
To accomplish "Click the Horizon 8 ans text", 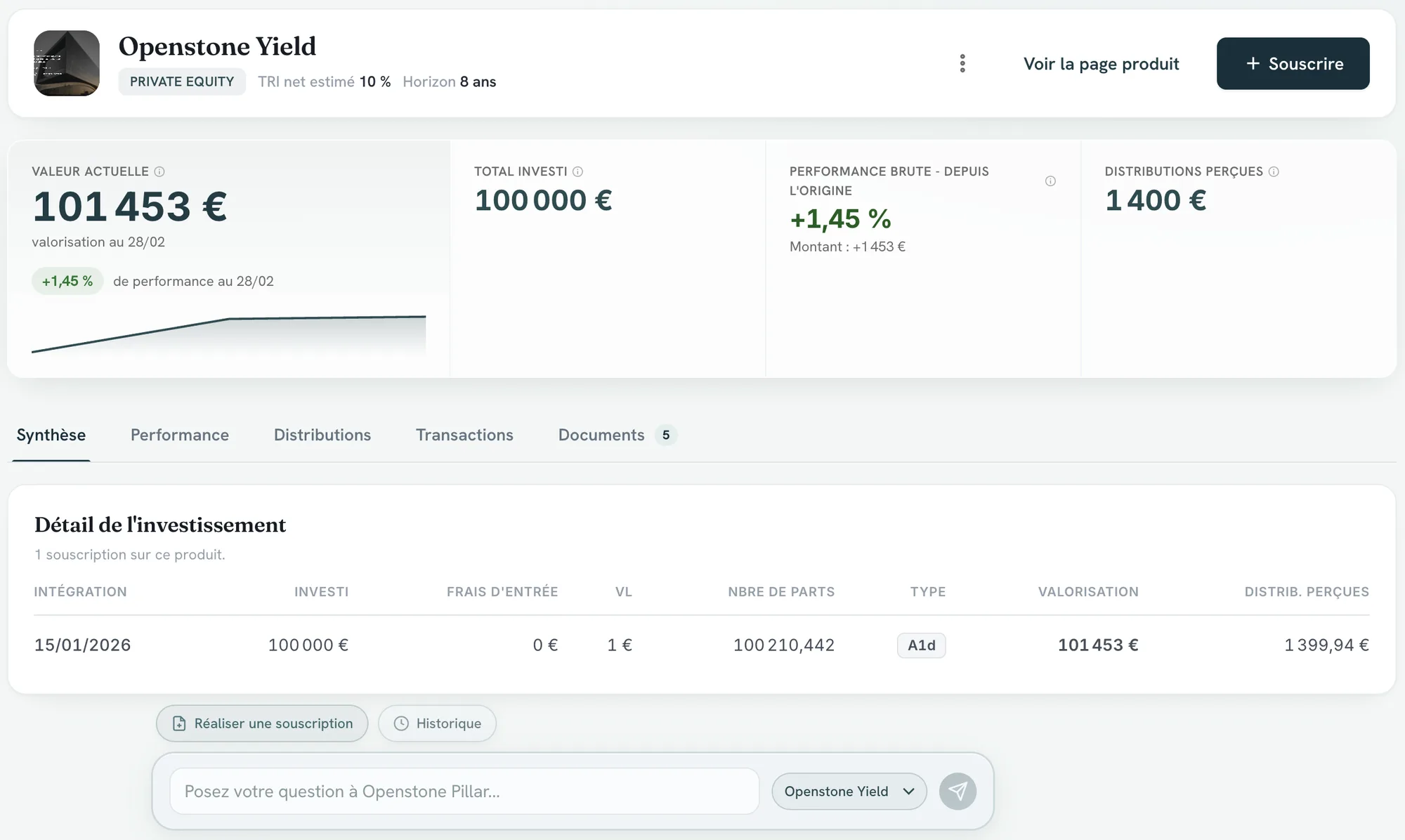I will pos(450,81).
